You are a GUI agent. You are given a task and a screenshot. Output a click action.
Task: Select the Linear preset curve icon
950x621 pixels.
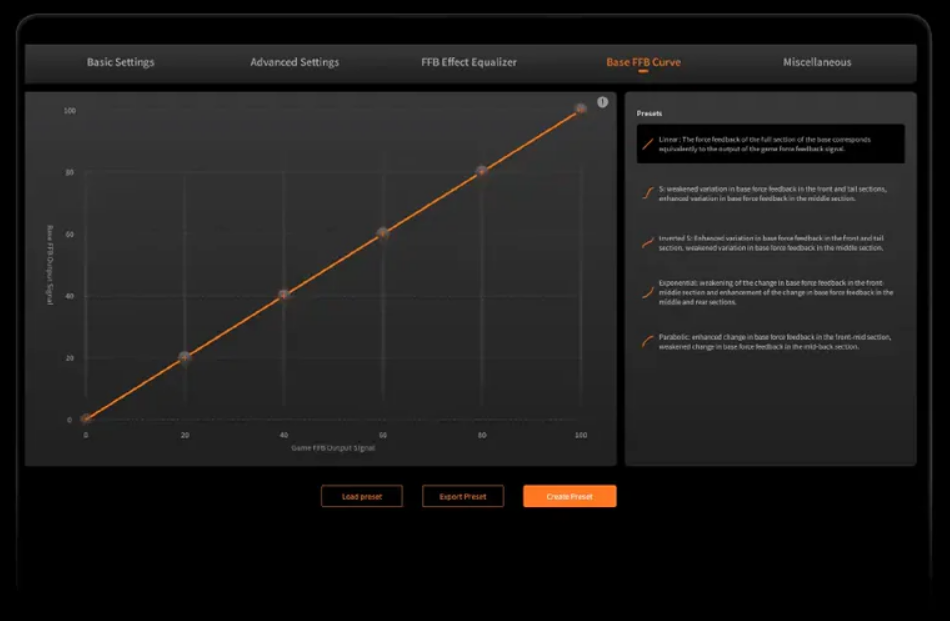coord(648,144)
